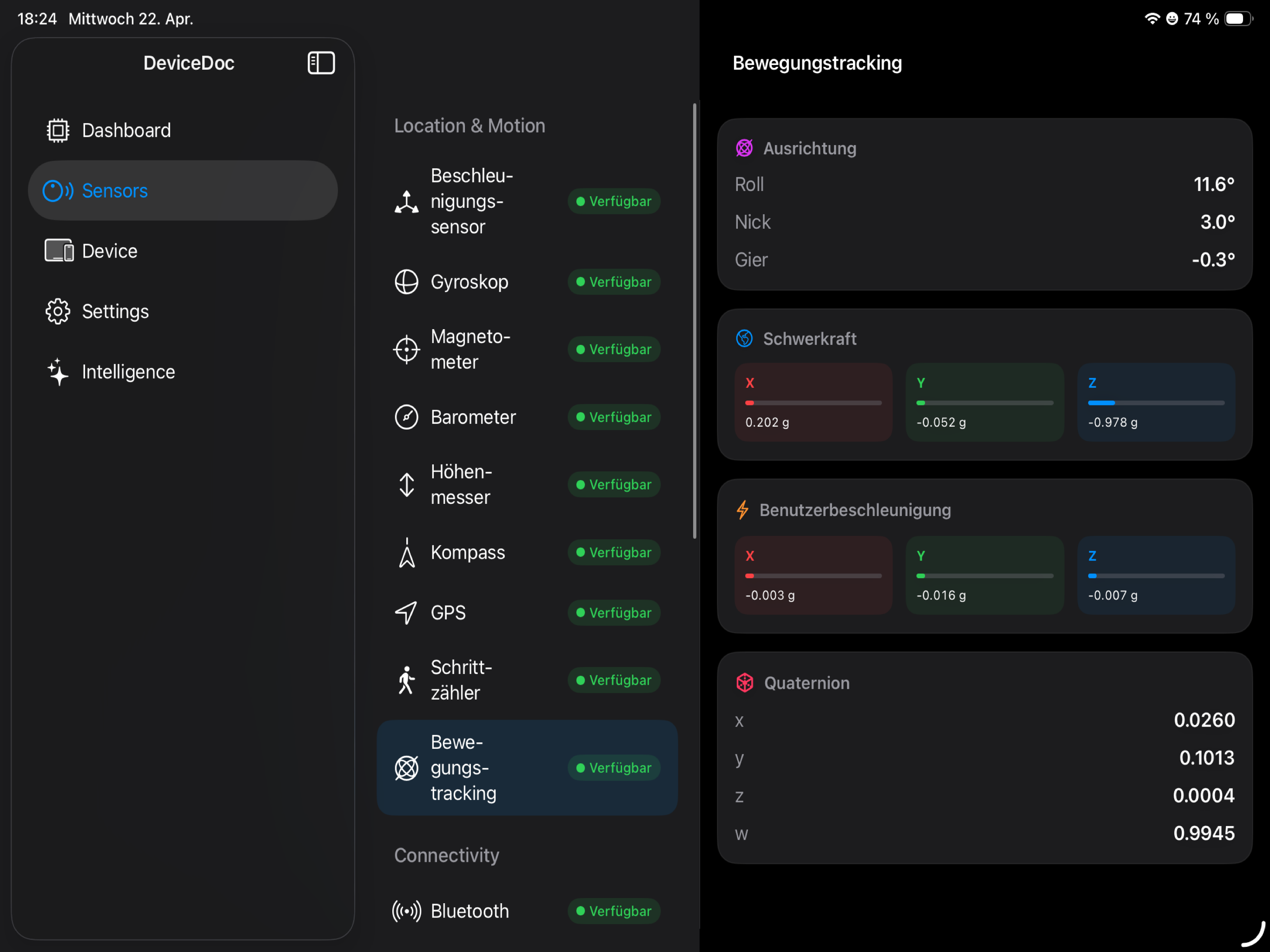The height and width of the screenshot is (952, 1270).
Task: Open the Barometer sensor entry
Action: tap(527, 417)
